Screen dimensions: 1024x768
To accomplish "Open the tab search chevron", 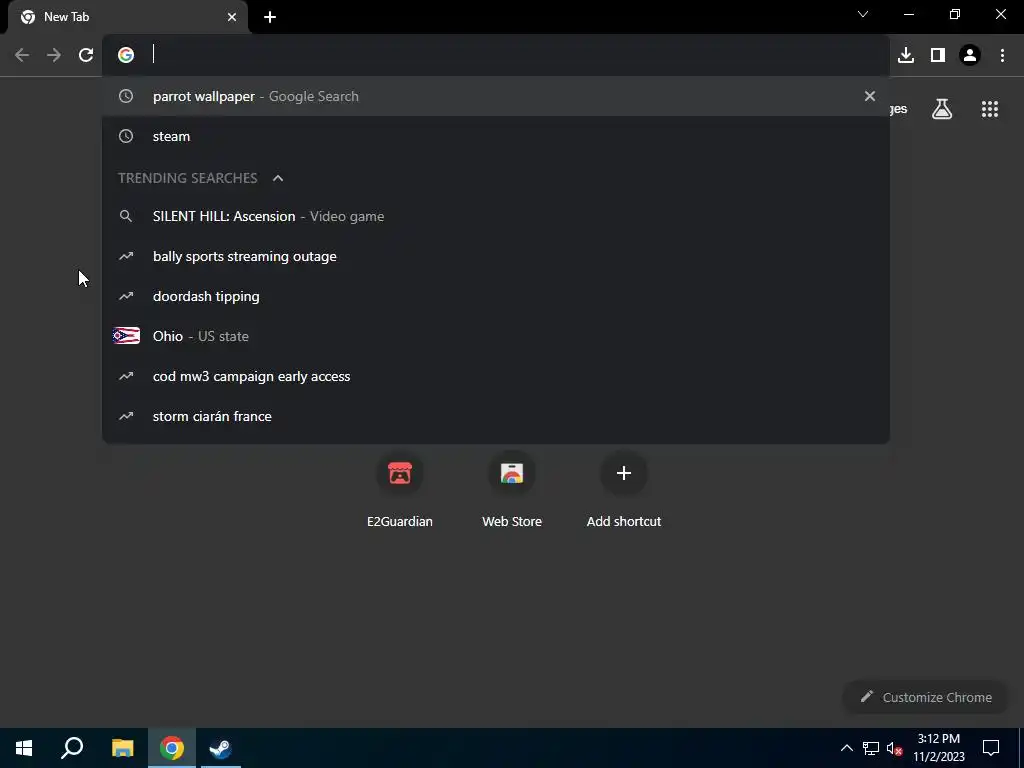I will (x=863, y=14).
